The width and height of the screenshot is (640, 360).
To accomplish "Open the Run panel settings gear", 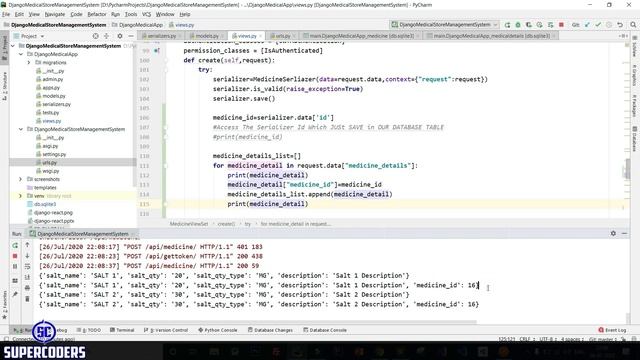I will point(613,233).
